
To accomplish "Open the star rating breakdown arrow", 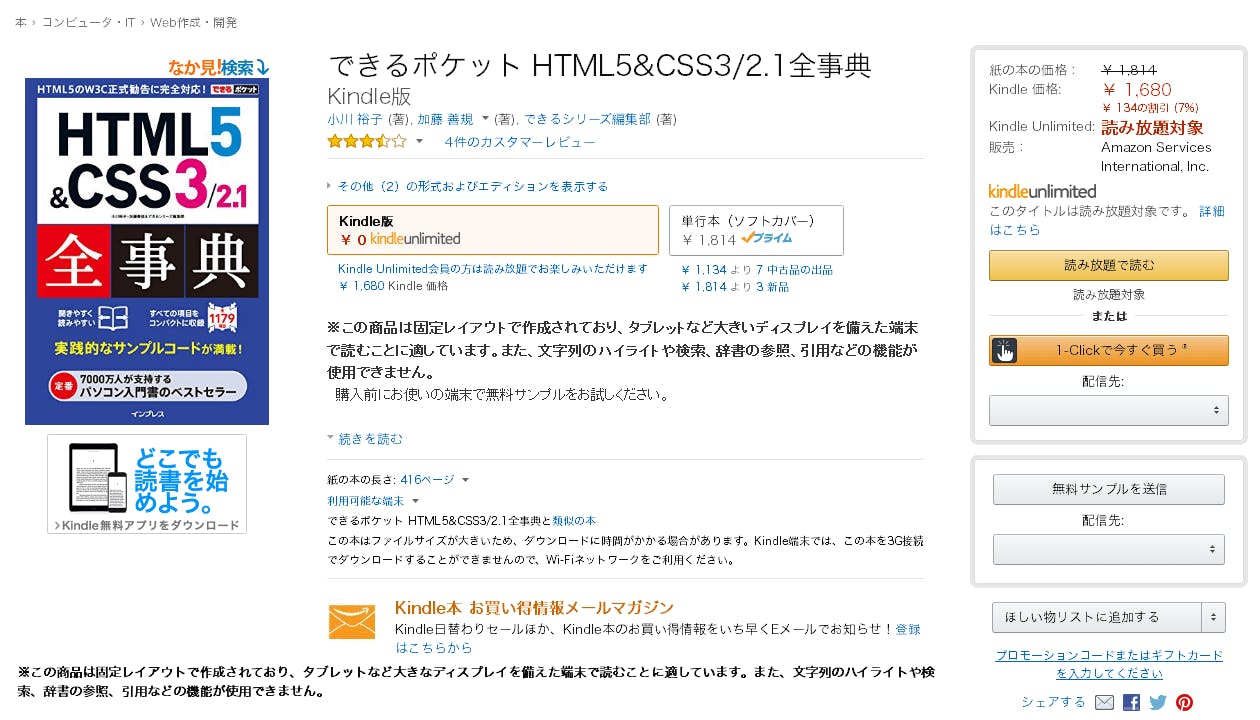I will pos(420,141).
